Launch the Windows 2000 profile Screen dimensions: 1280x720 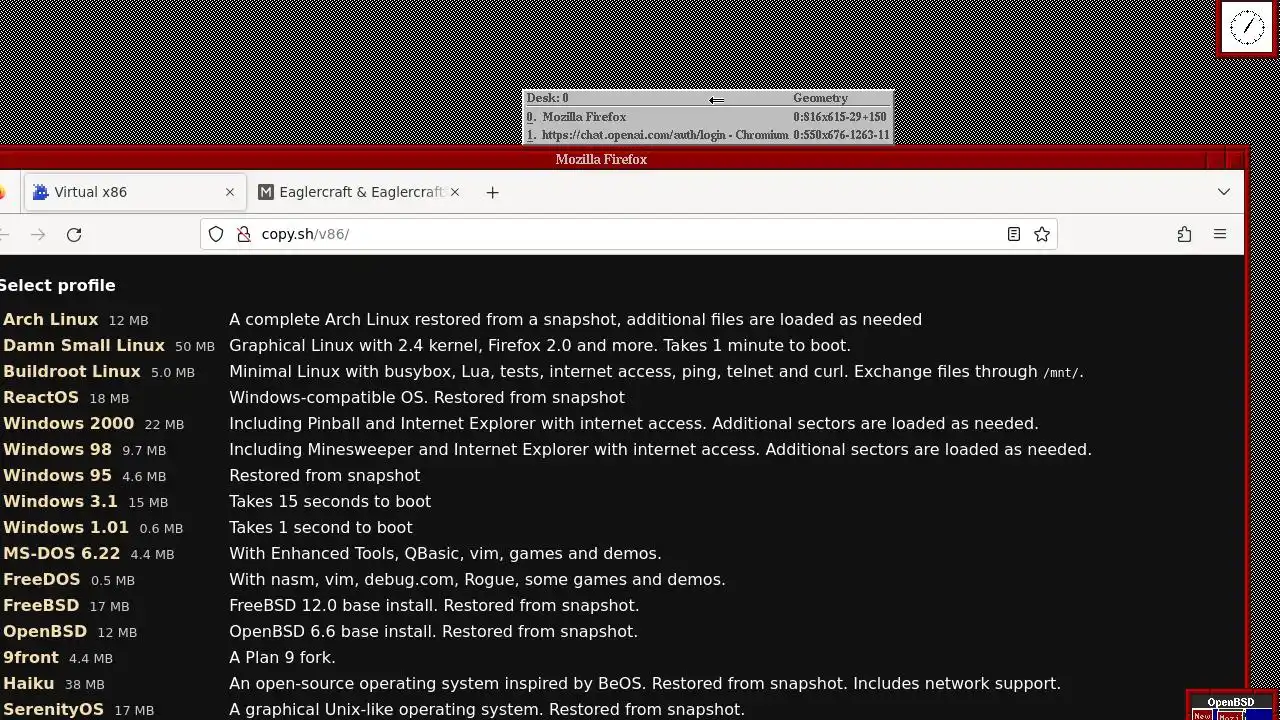coord(68,423)
